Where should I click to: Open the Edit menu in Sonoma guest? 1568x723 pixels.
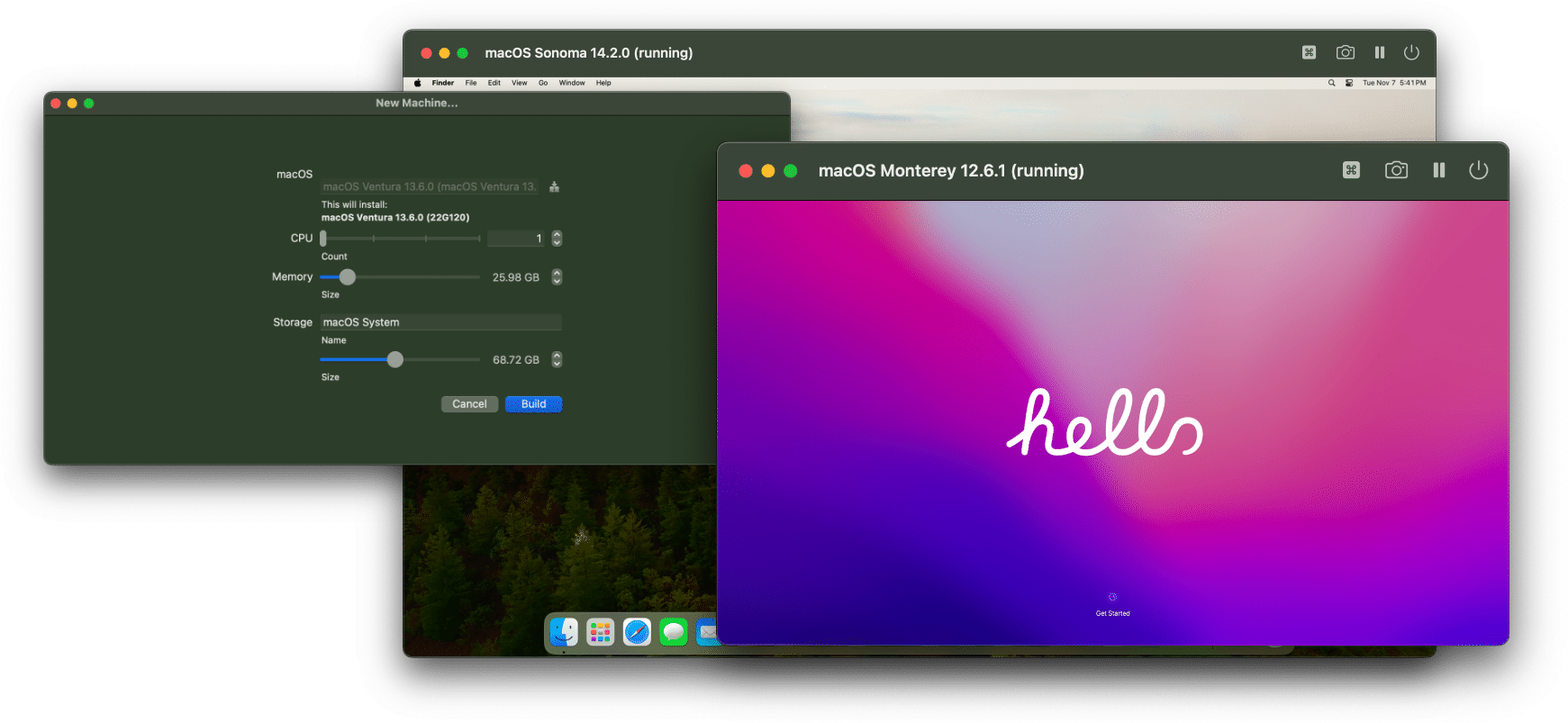click(x=494, y=83)
